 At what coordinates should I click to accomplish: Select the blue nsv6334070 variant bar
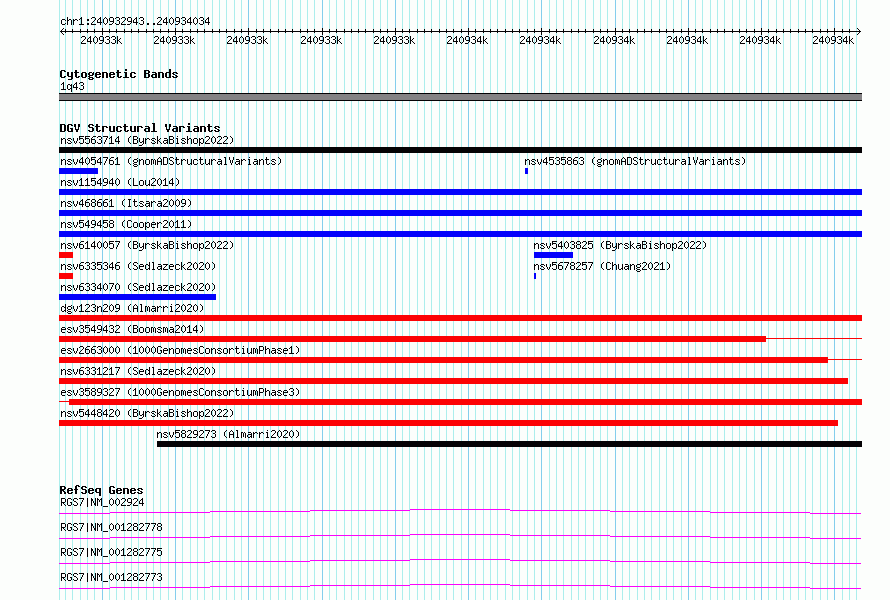point(137,297)
